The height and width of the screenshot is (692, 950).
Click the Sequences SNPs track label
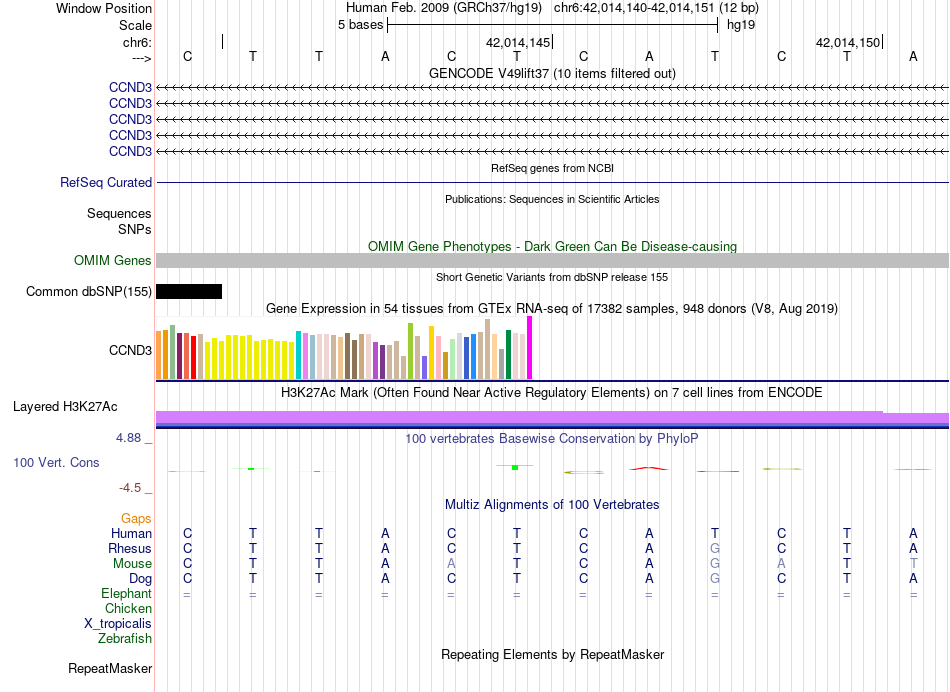pyautogui.click(x=119, y=221)
